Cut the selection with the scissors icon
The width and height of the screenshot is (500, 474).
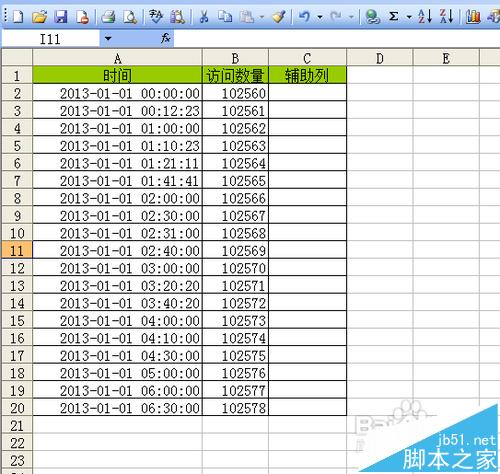click(x=204, y=16)
